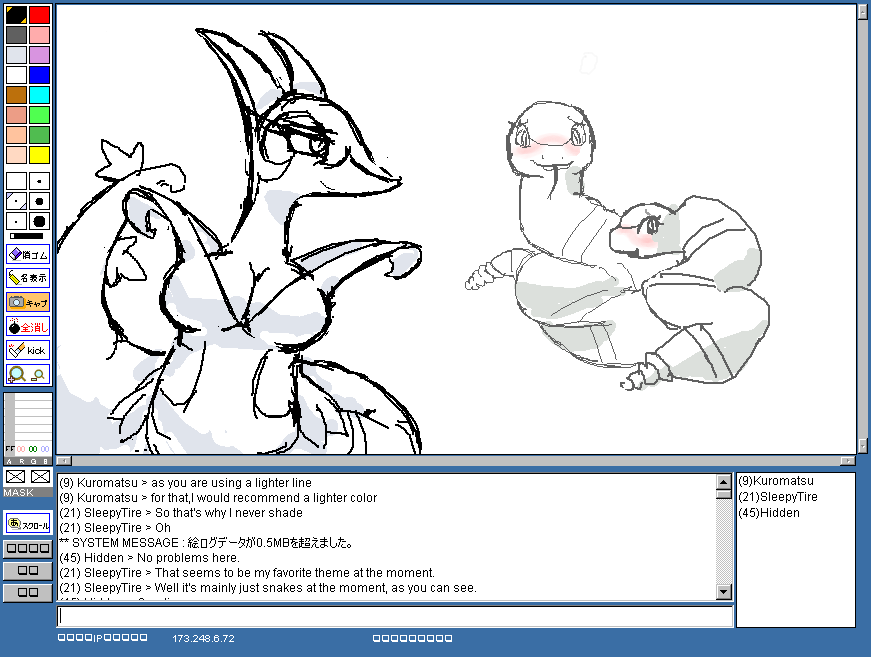Select the smallest dot brush size
Viewport: 871px width, 657px height.
39,181
